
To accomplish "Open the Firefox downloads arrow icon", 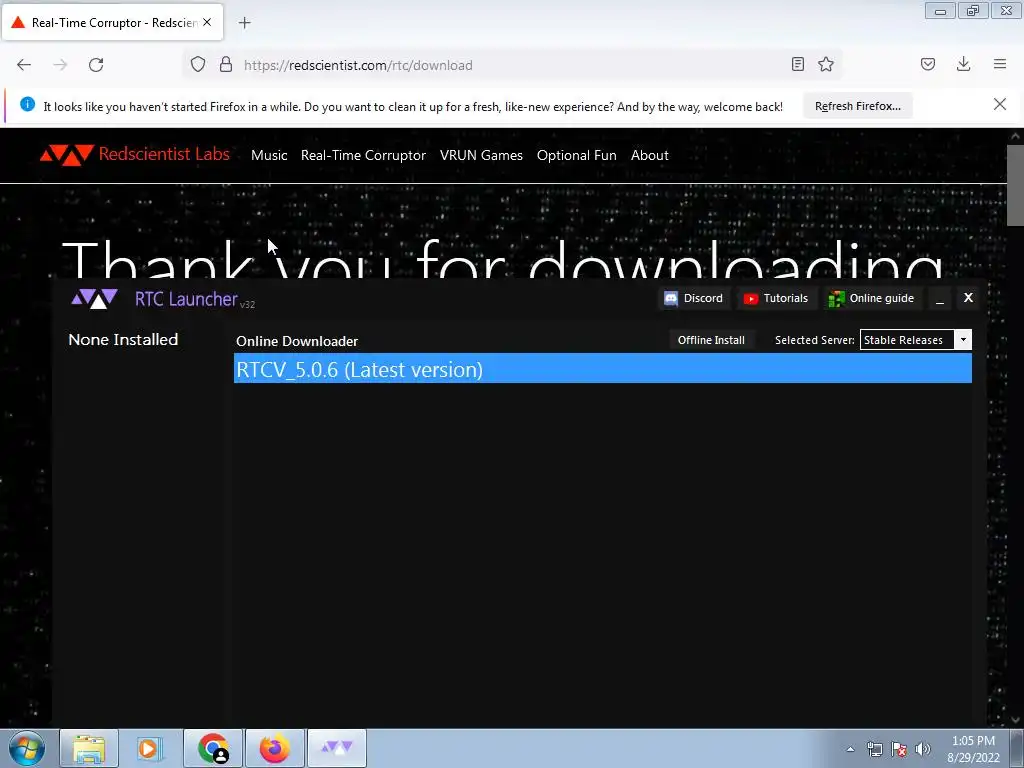I will coord(963,64).
